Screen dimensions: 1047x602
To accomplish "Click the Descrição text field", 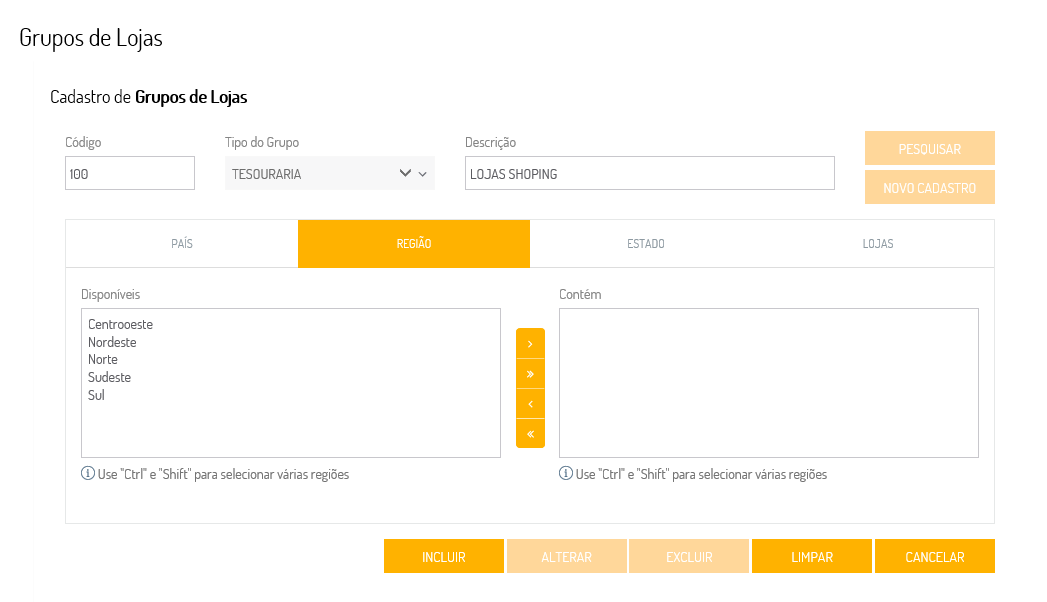I will [650, 173].
